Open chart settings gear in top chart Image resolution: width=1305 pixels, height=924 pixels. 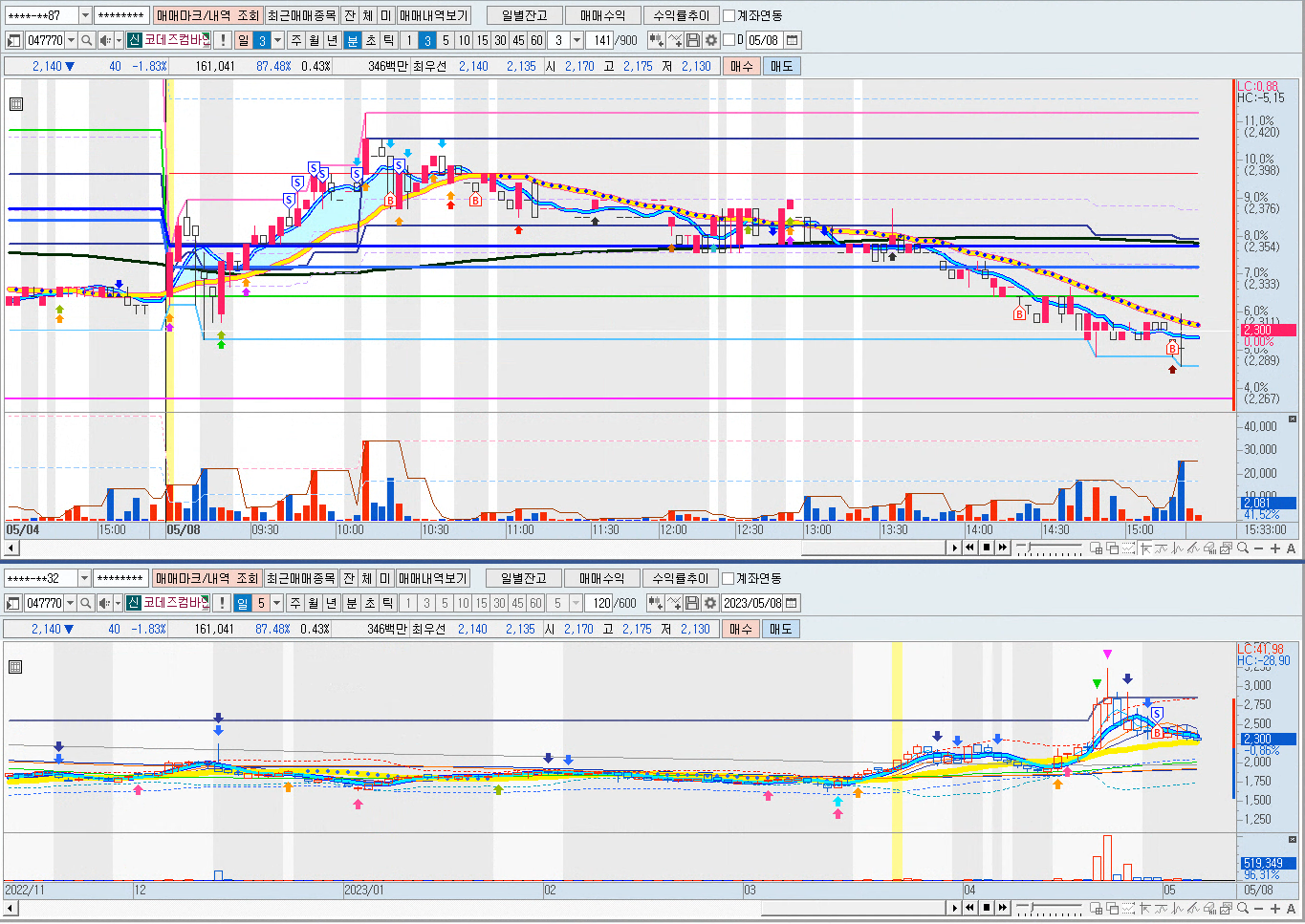click(x=711, y=40)
